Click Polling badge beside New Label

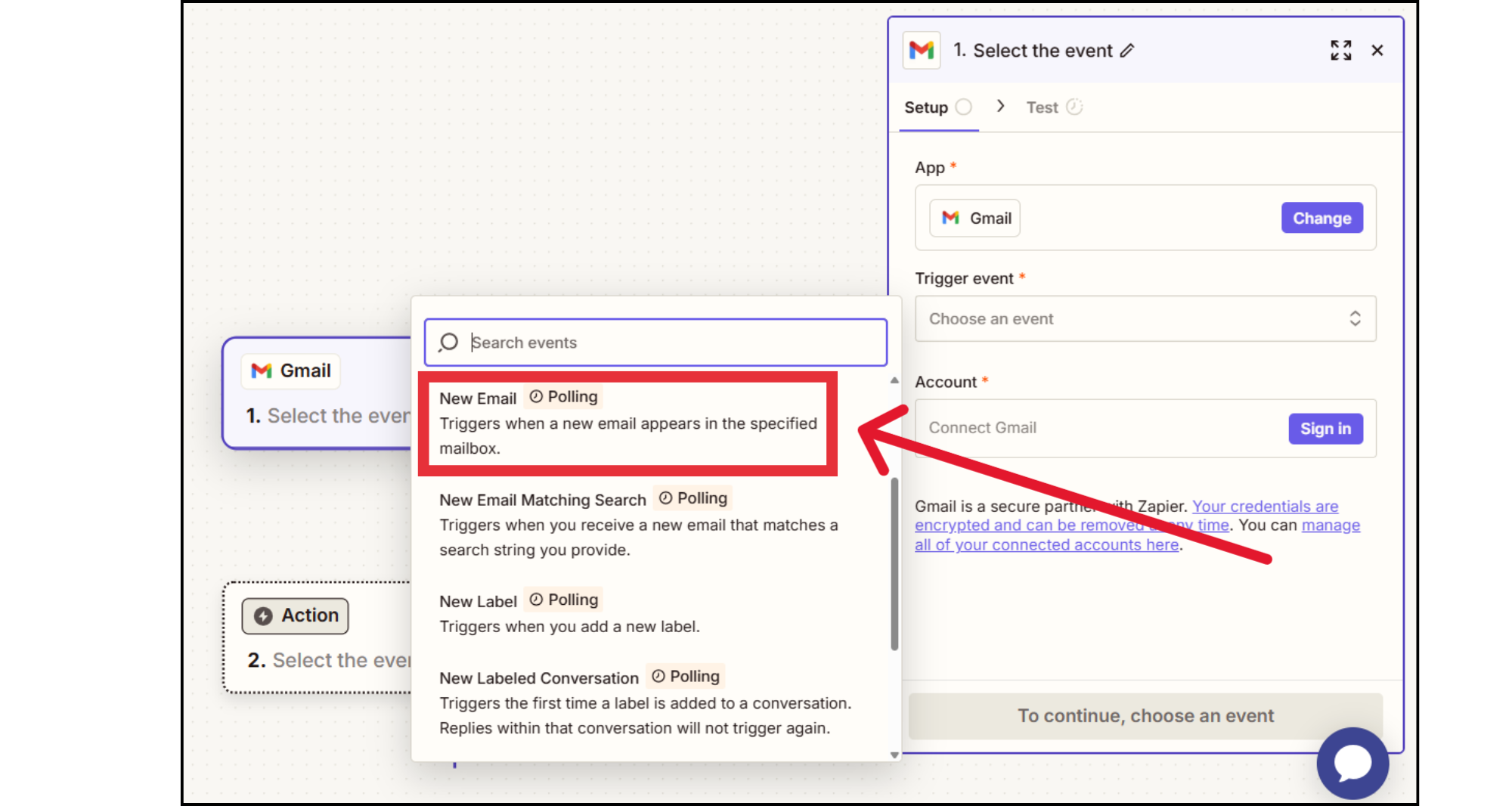(x=563, y=600)
